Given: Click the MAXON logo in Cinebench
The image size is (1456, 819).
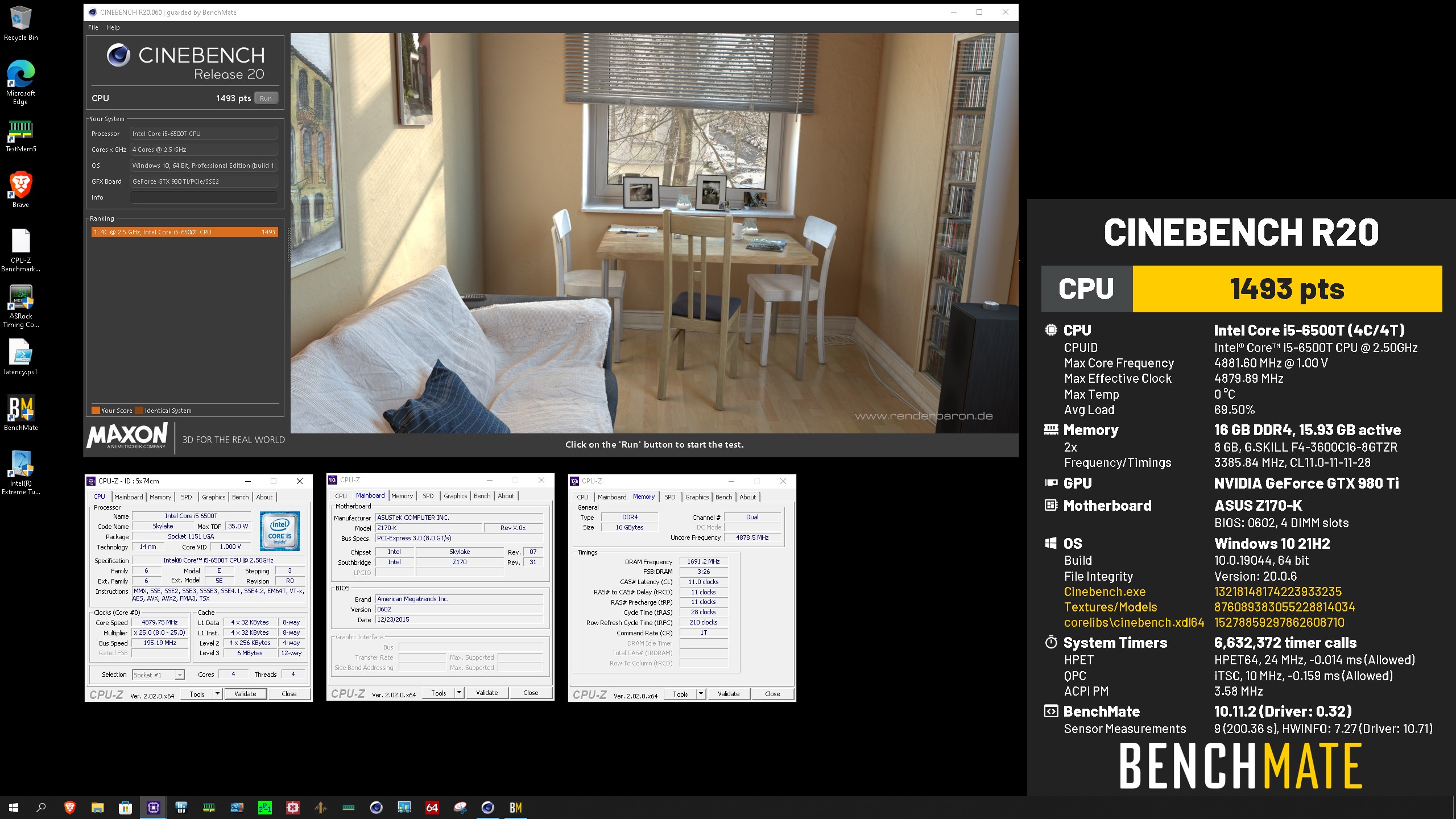Looking at the screenshot, I should tap(127, 436).
